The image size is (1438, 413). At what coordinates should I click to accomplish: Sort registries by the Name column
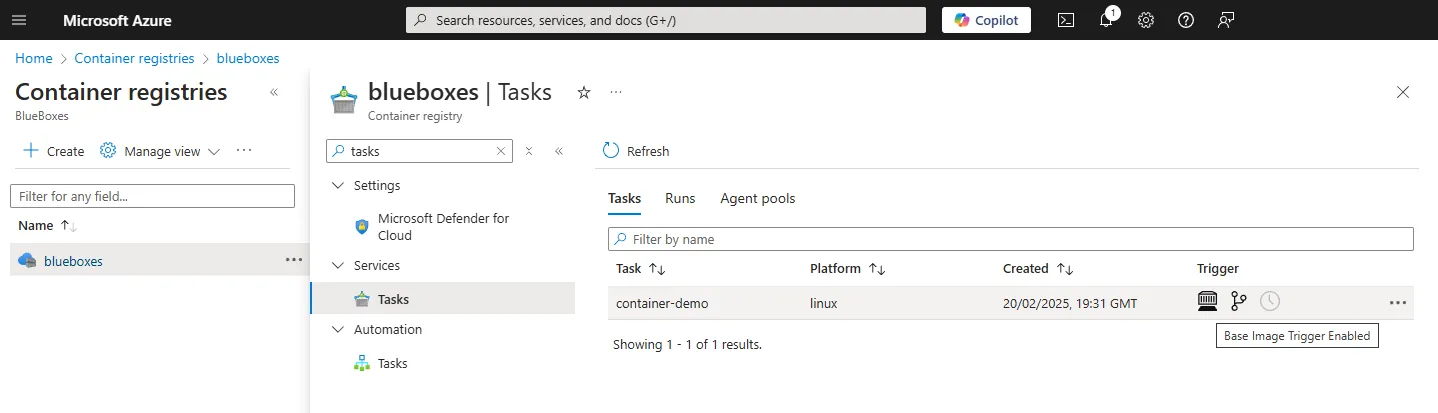(x=48, y=226)
